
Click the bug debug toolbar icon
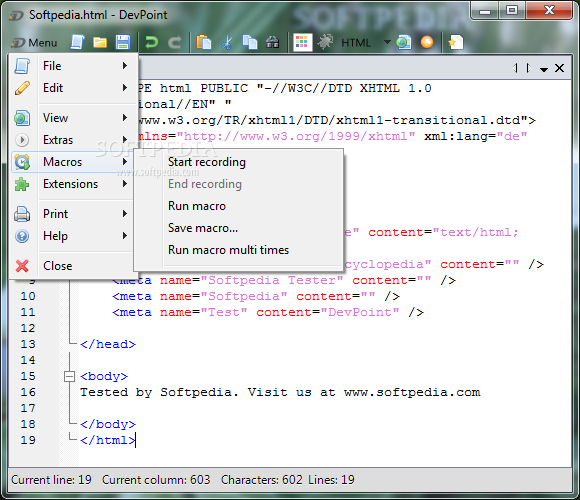(326, 42)
